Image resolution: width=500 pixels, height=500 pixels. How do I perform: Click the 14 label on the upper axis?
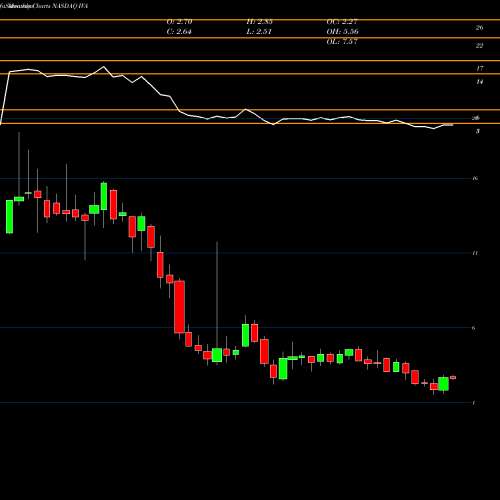click(x=479, y=82)
